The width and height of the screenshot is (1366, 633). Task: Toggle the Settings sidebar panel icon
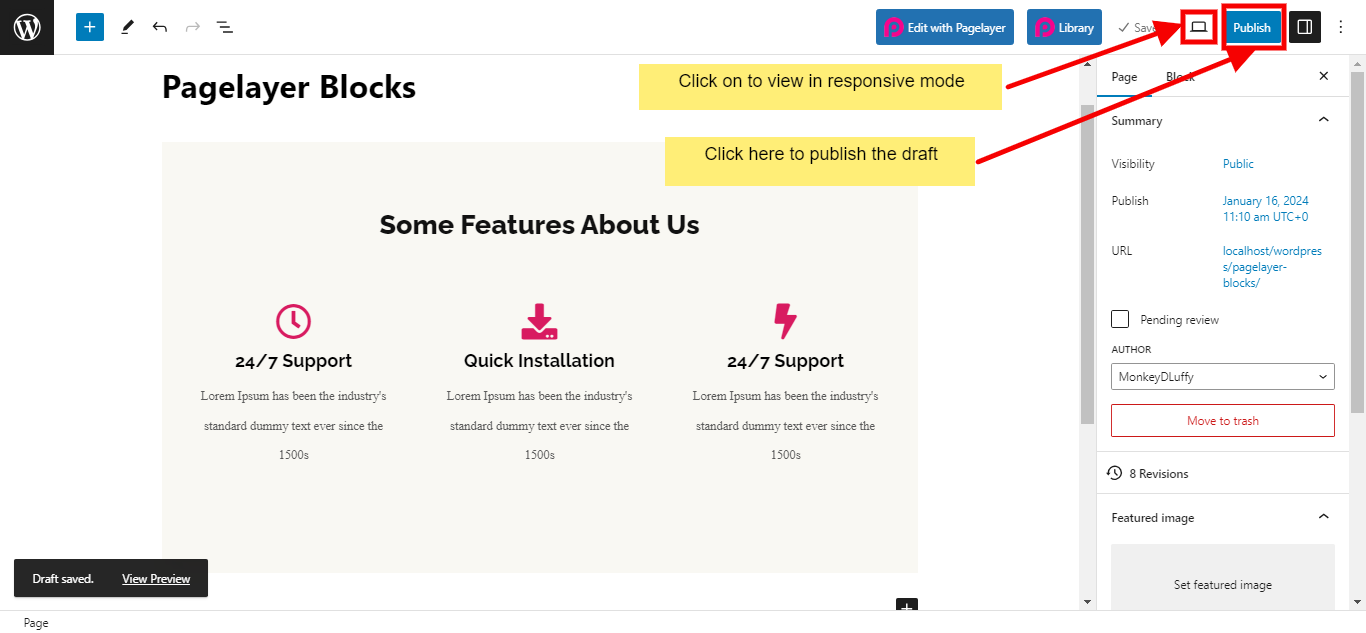1304,27
